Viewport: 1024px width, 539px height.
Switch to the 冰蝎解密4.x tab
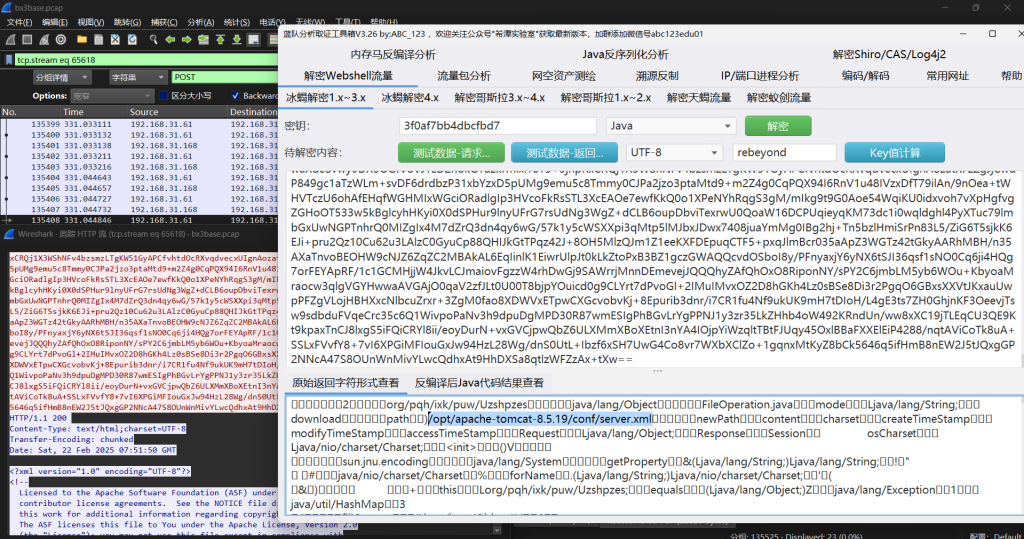pyautogui.click(x=410, y=97)
